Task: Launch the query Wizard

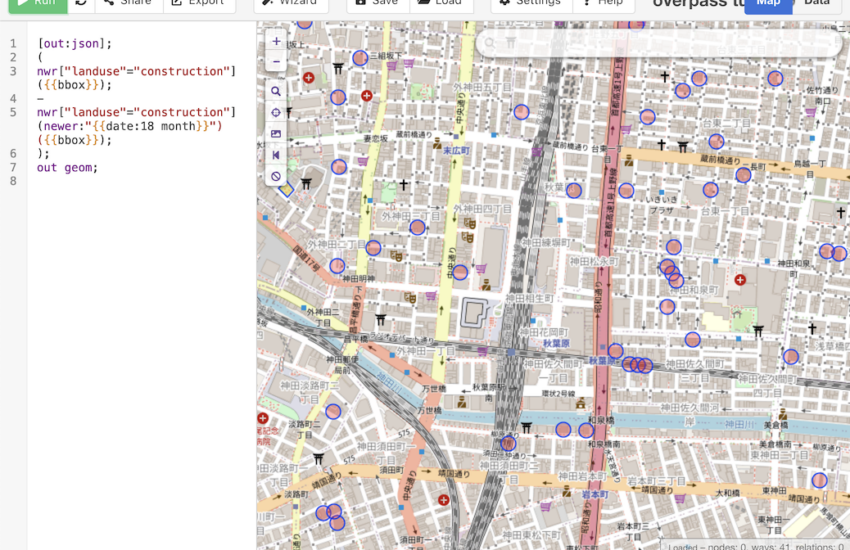Action: [x=289, y=3]
